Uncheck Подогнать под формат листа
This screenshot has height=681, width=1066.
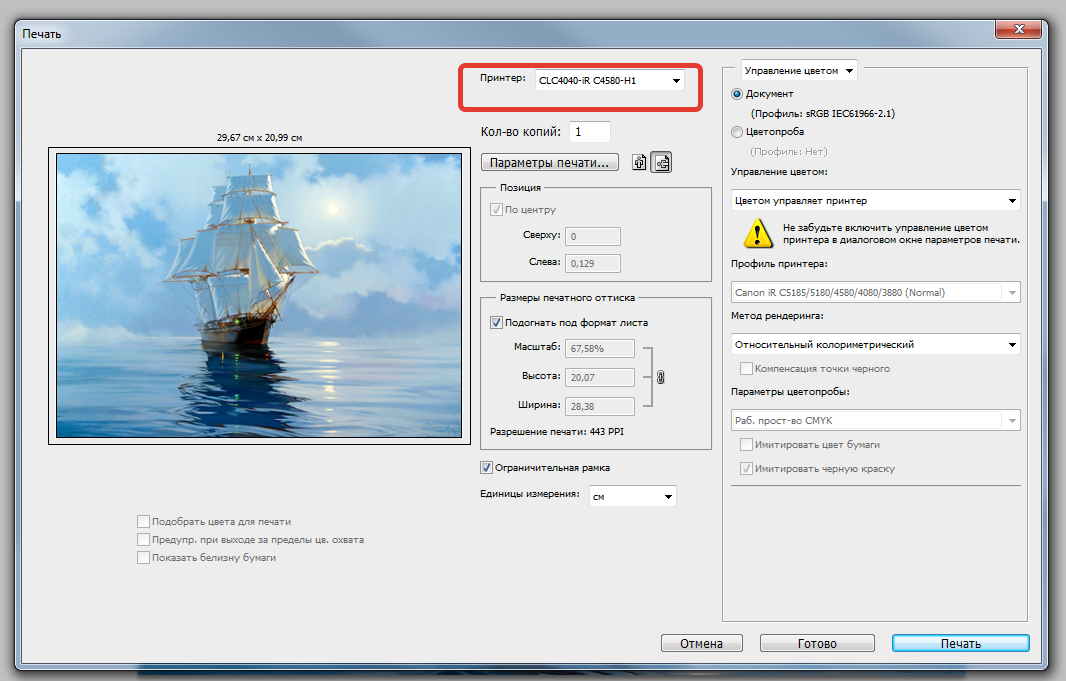pyautogui.click(x=496, y=322)
